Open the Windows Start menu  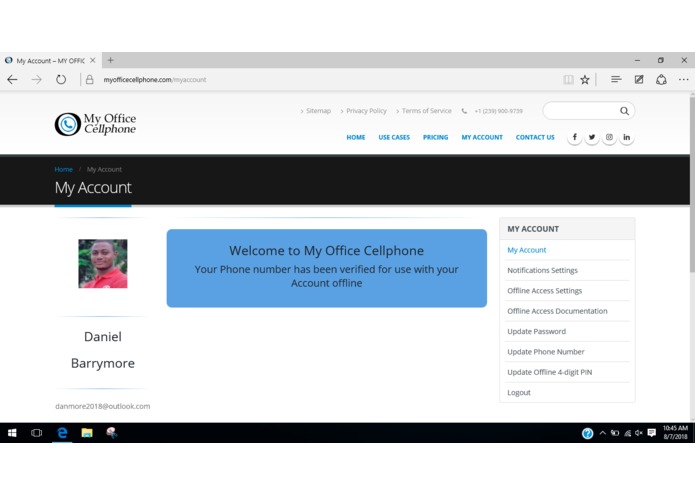(x=12, y=433)
